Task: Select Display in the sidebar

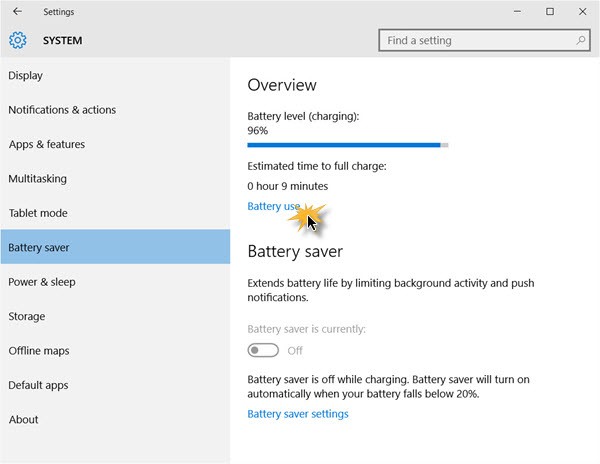Action: [115, 75]
